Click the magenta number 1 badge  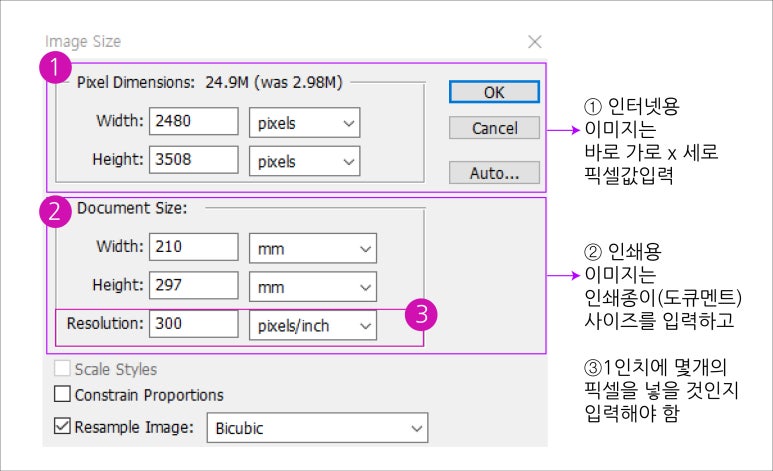pos(55,67)
